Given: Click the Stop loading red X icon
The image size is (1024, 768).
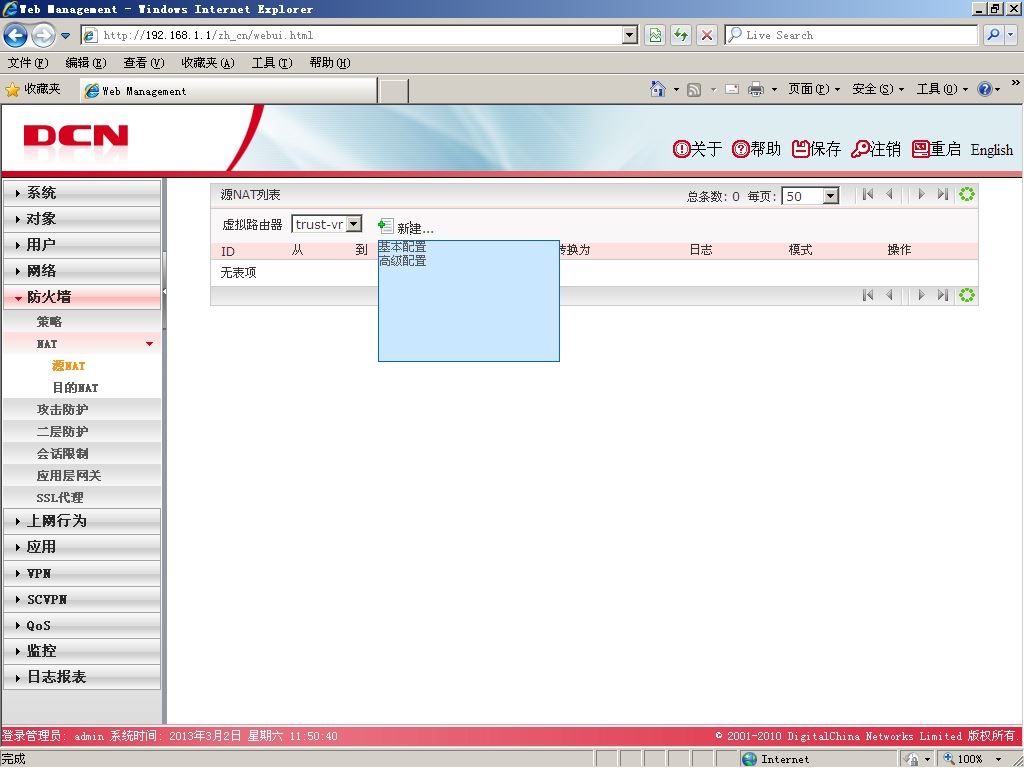Looking at the screenshot, I should (707, 35).
